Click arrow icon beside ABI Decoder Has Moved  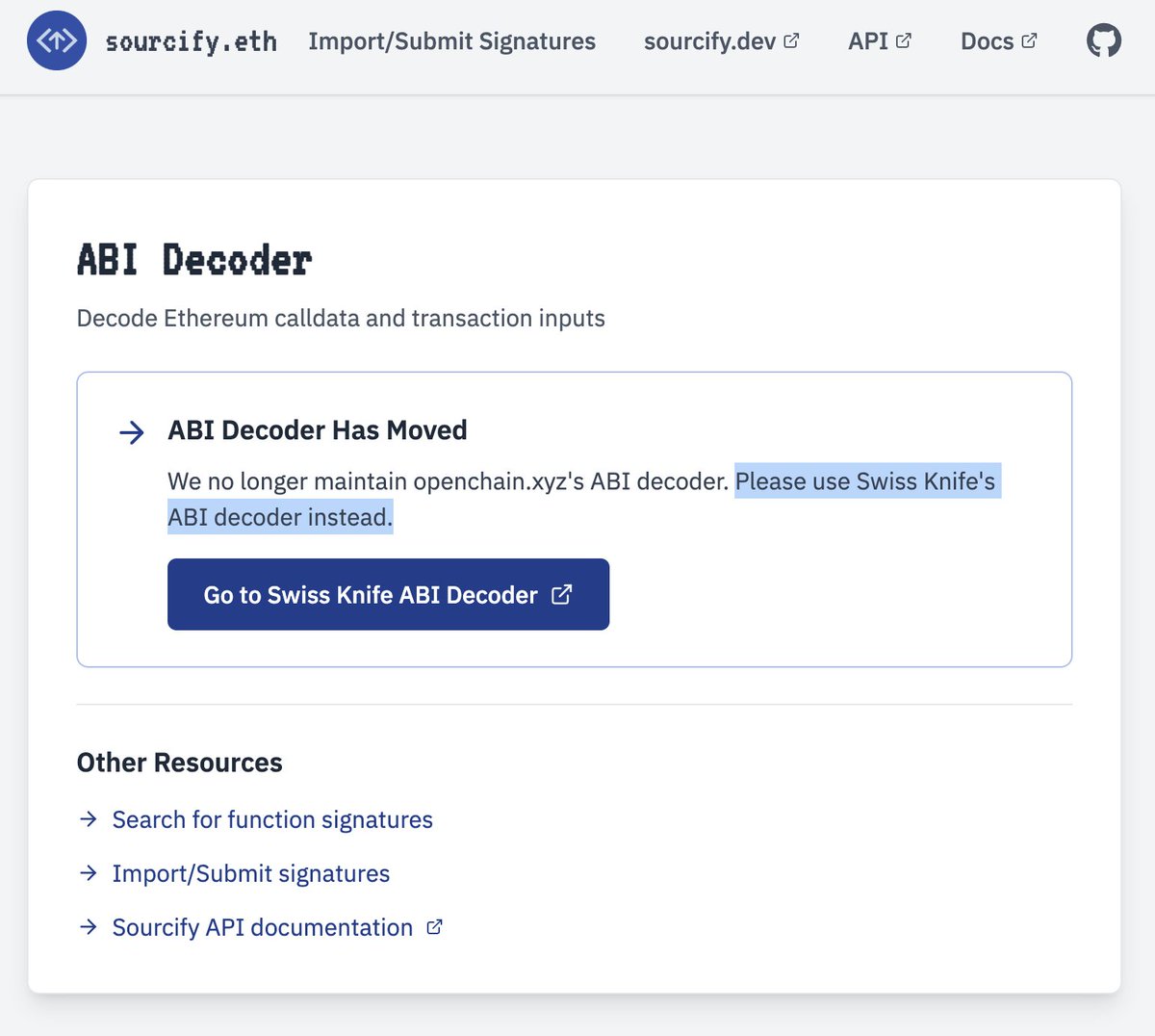(x=132, y=432)
